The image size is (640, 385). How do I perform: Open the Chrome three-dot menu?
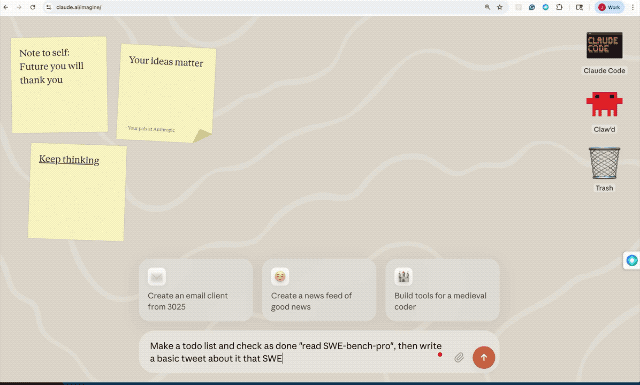point(633,7)
